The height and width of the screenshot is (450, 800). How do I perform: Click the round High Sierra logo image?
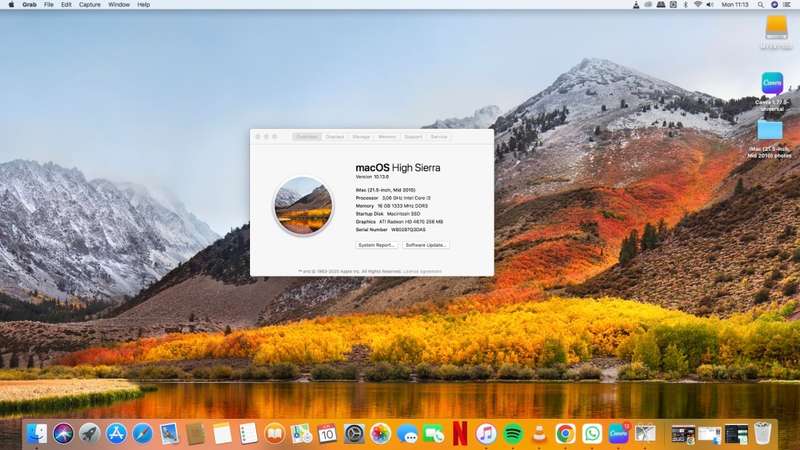click(303, 206)
